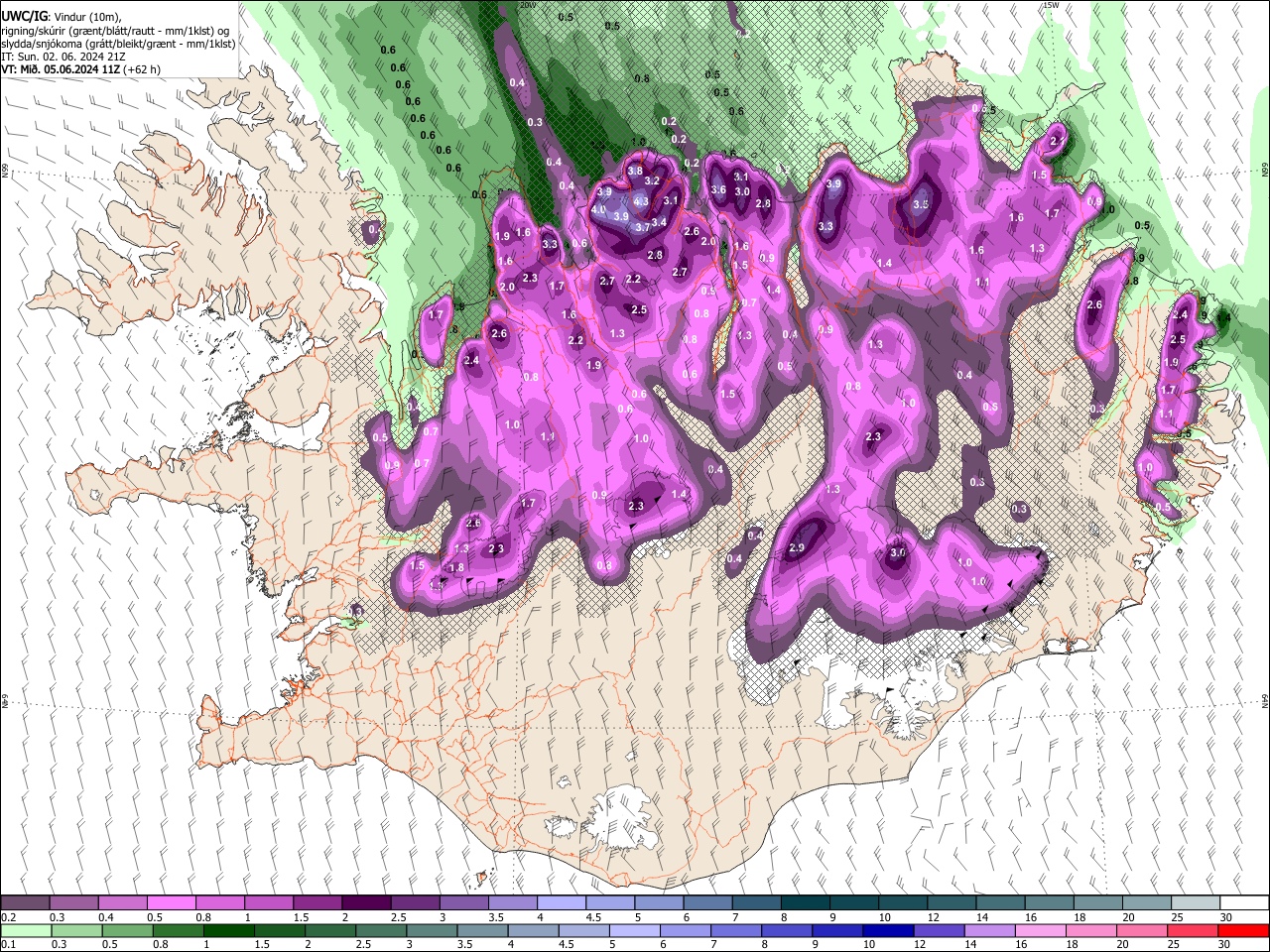Click the '(+62 h)' forecast offset text

pos(142,69)
